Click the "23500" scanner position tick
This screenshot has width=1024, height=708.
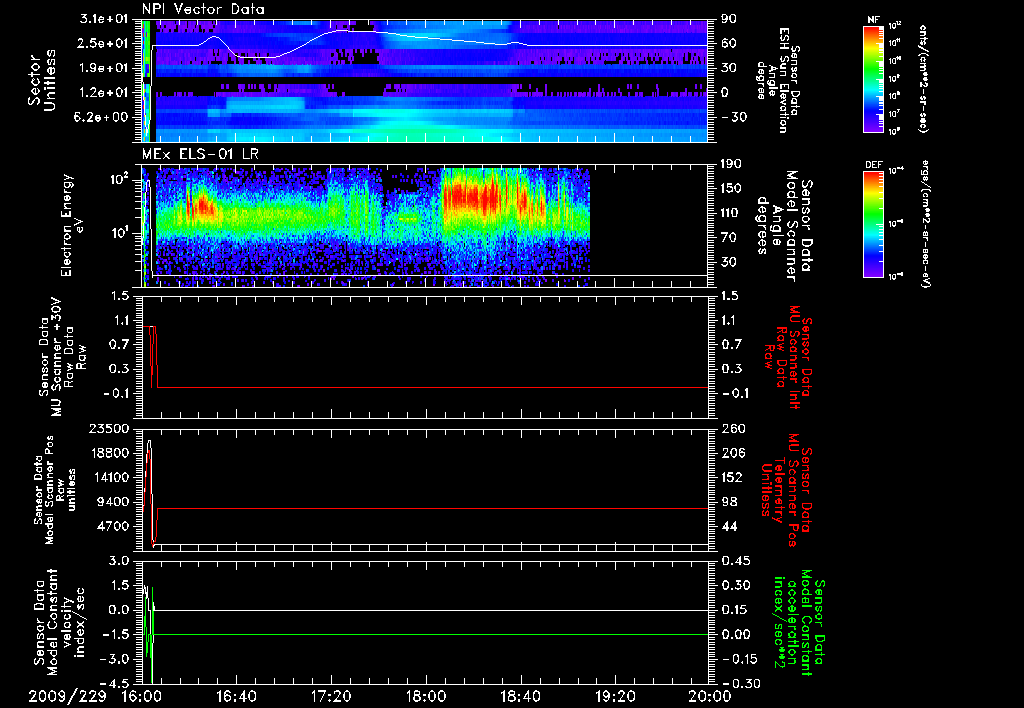[109, 428]
